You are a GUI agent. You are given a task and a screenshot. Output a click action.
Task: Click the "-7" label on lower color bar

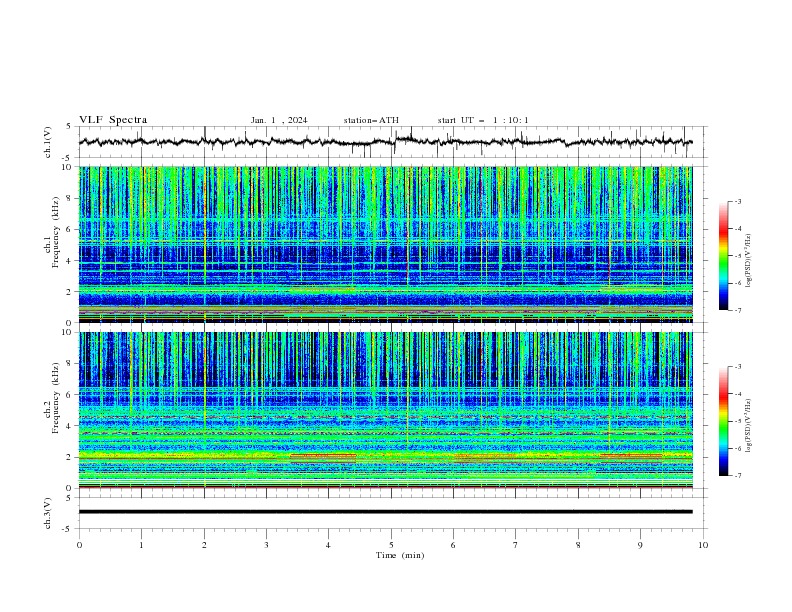tap(738, 475)
